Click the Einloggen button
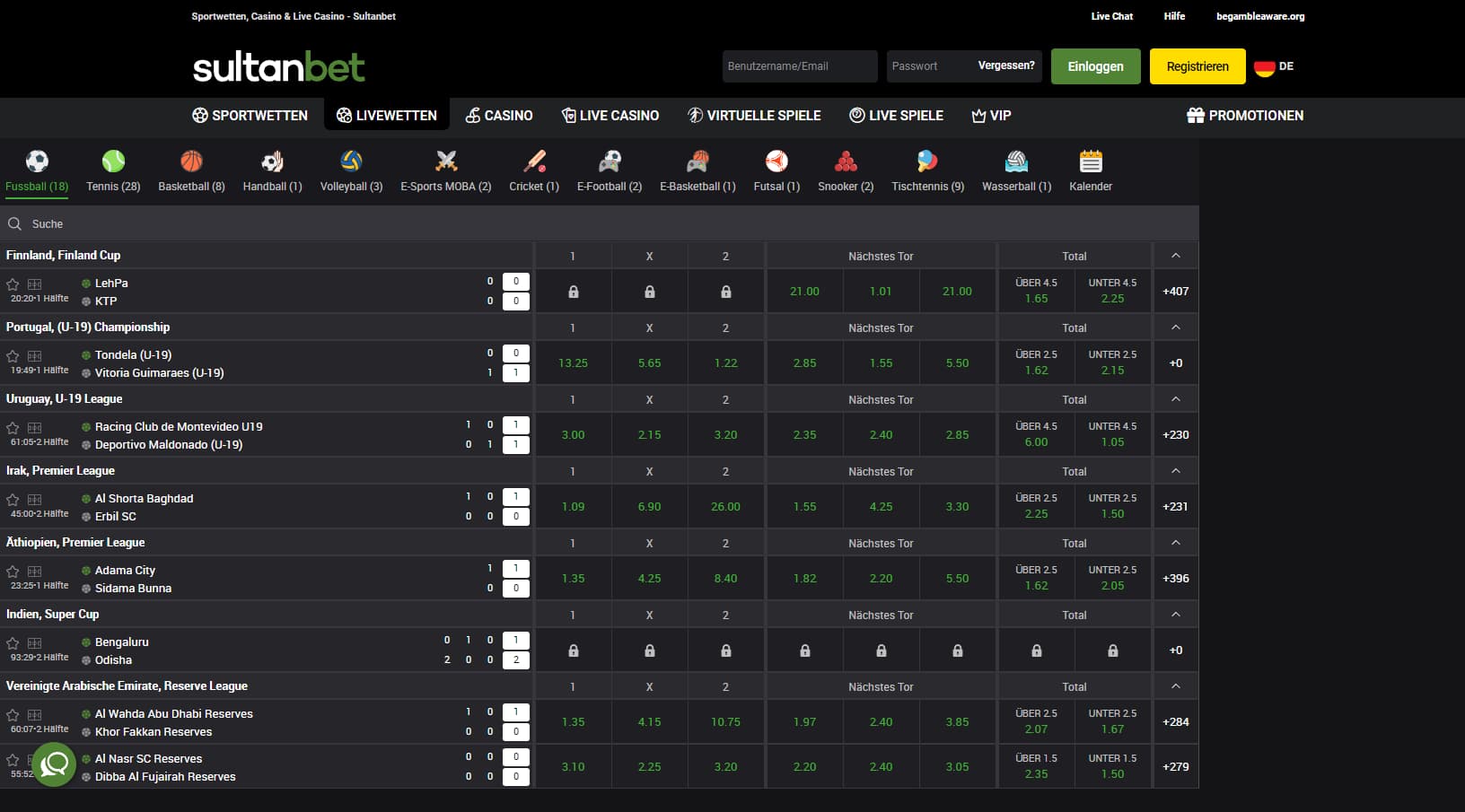1465x812 pixels. tap(1095, 66)
